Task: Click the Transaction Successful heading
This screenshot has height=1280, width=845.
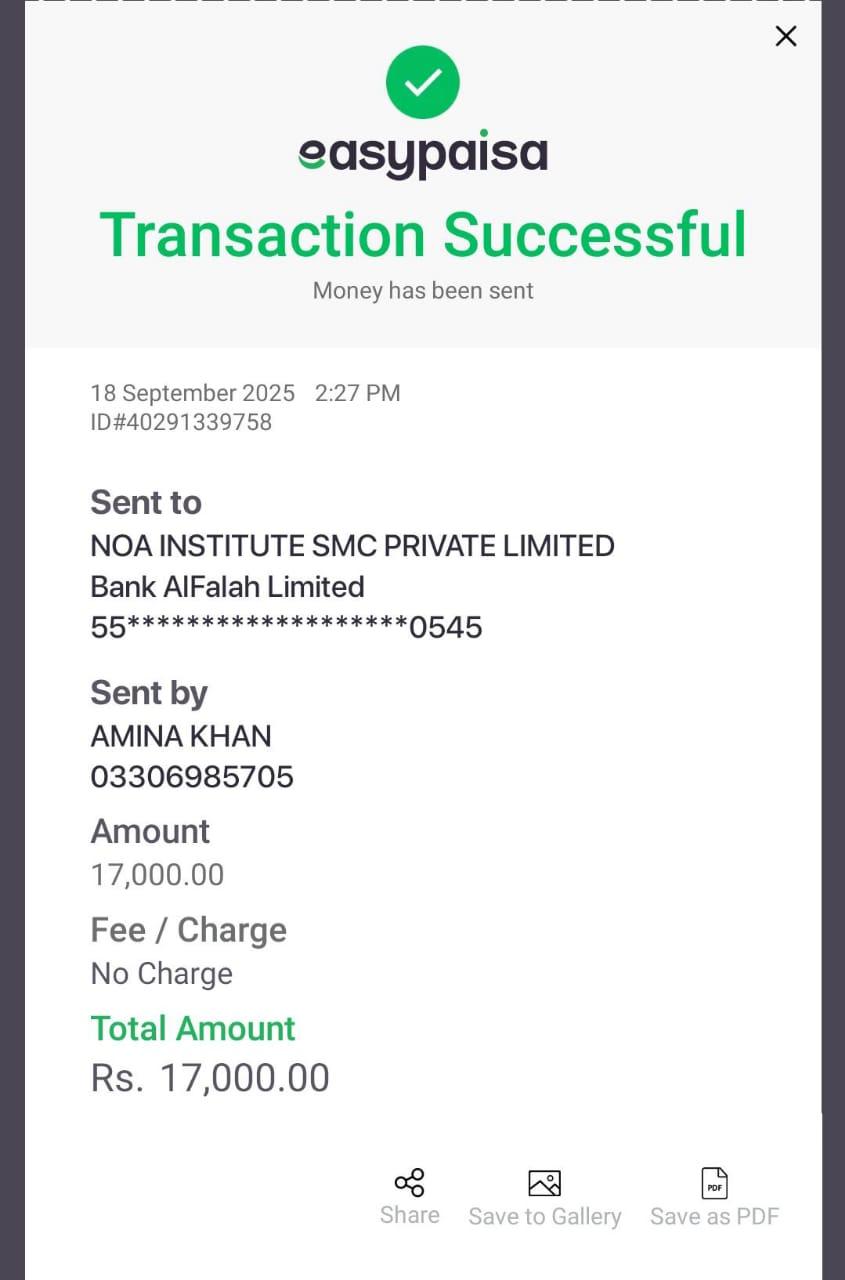Action: [422, 234]
